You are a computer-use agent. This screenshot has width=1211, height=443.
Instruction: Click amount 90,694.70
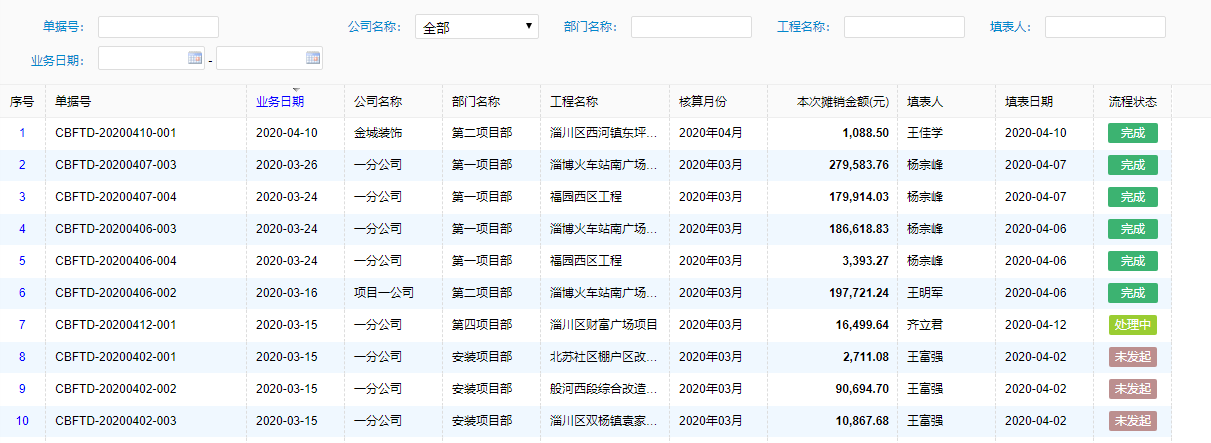tap(863, 389)
